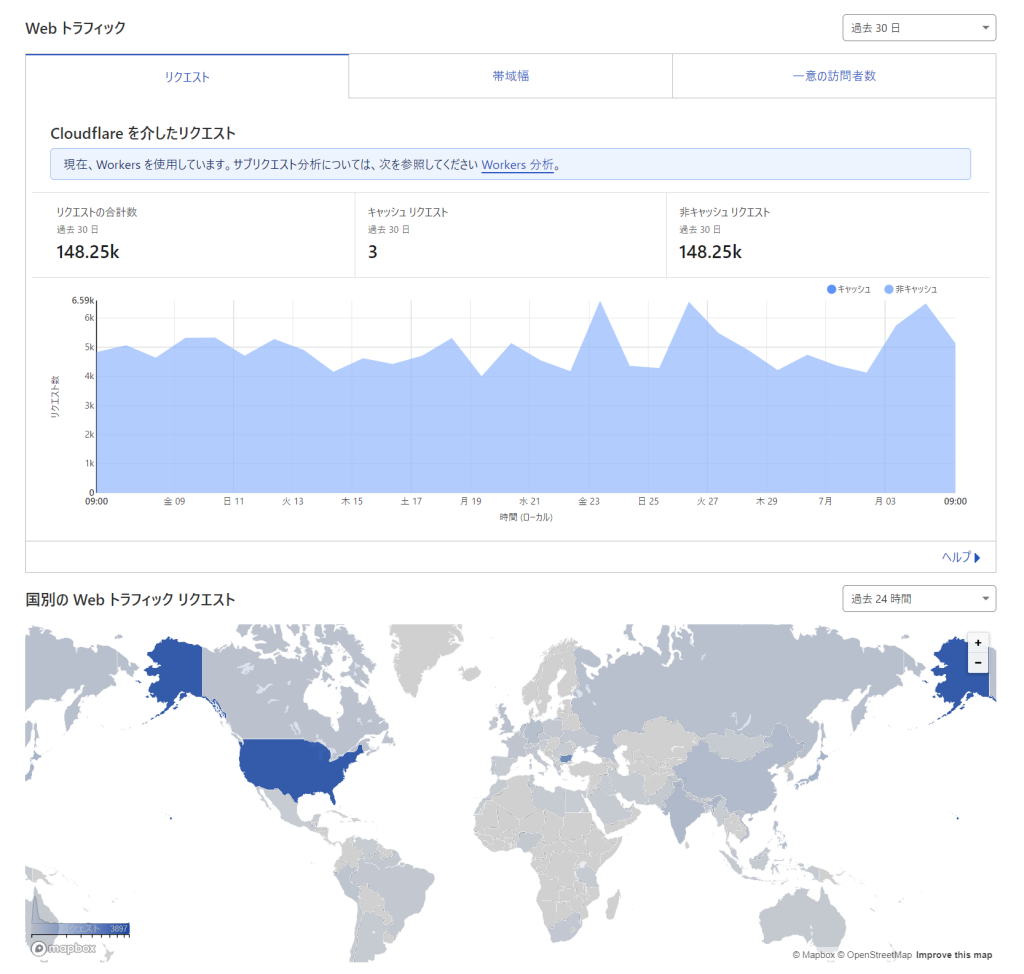
Task: Switch to the 帯域幅 tab
Action: point(510,76)
